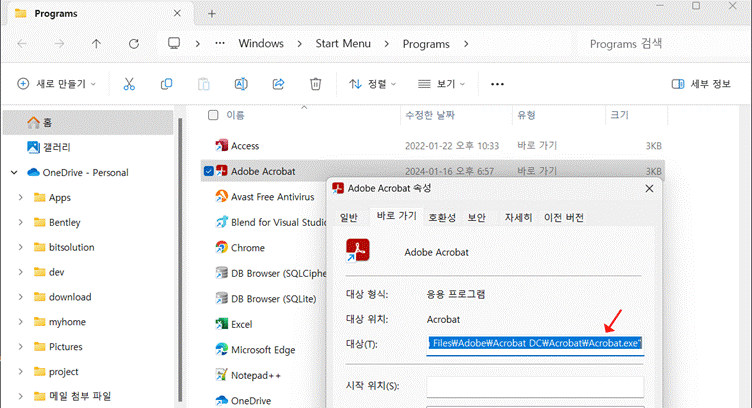This screenshot has width=752, height=408.
Task: Click the Notepad++ shortcut icon
Action: point(222,375)
